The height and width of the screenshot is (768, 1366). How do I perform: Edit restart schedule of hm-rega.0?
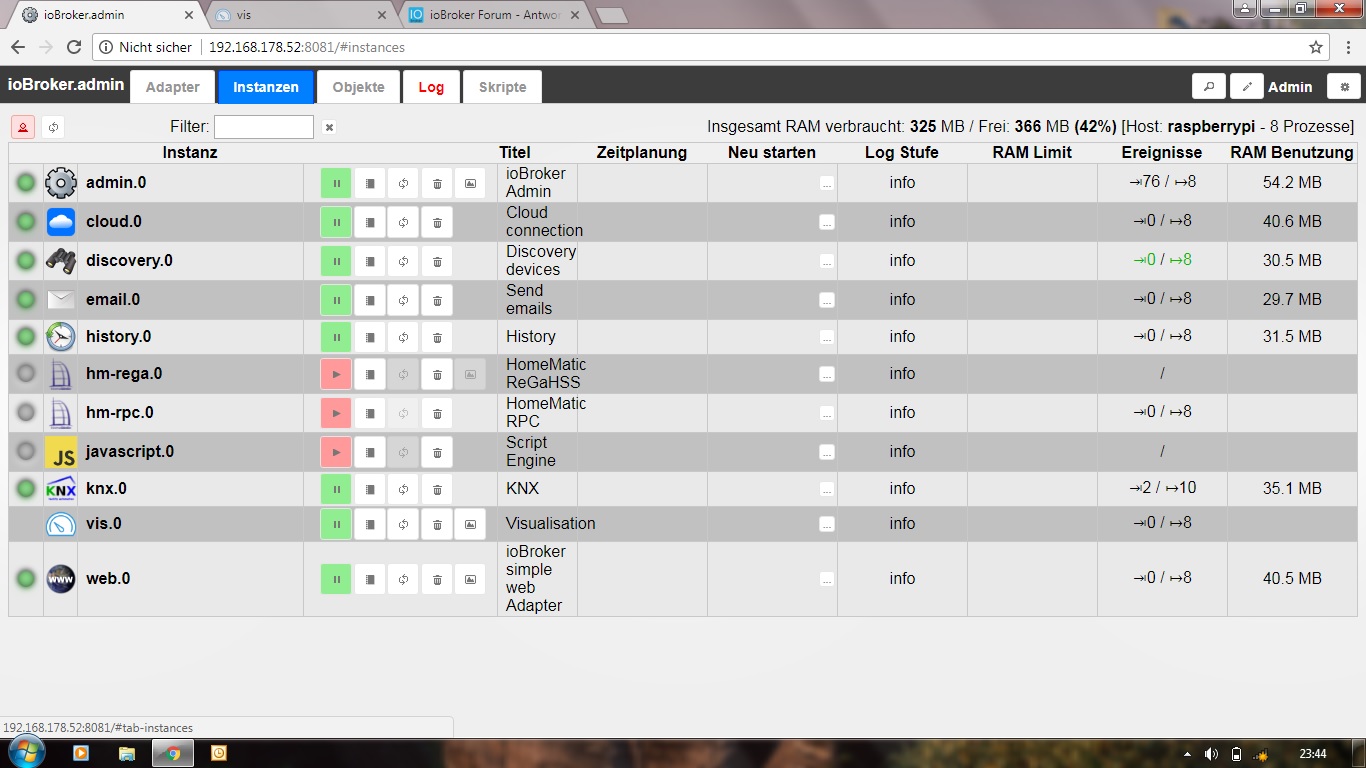click(826, 374)
